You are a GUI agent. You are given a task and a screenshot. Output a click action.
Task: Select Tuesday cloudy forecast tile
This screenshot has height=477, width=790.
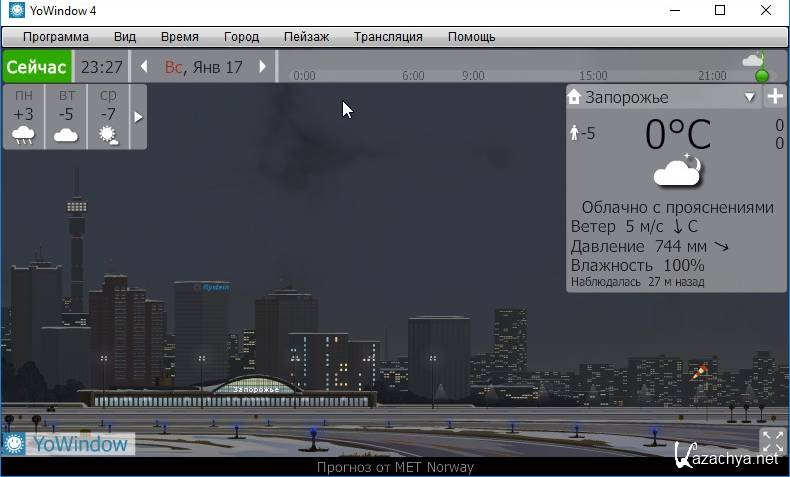(66, 117)
